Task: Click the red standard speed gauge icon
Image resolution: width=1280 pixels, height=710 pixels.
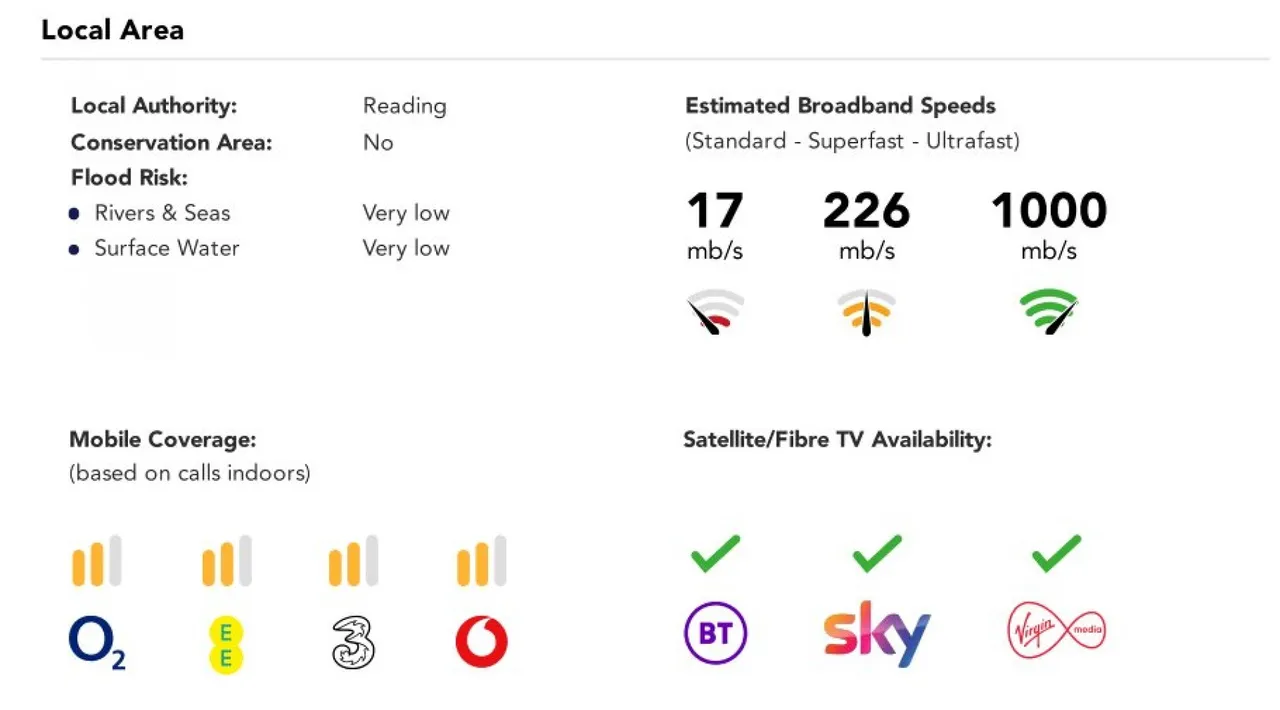Action: [x=715, y=312]
